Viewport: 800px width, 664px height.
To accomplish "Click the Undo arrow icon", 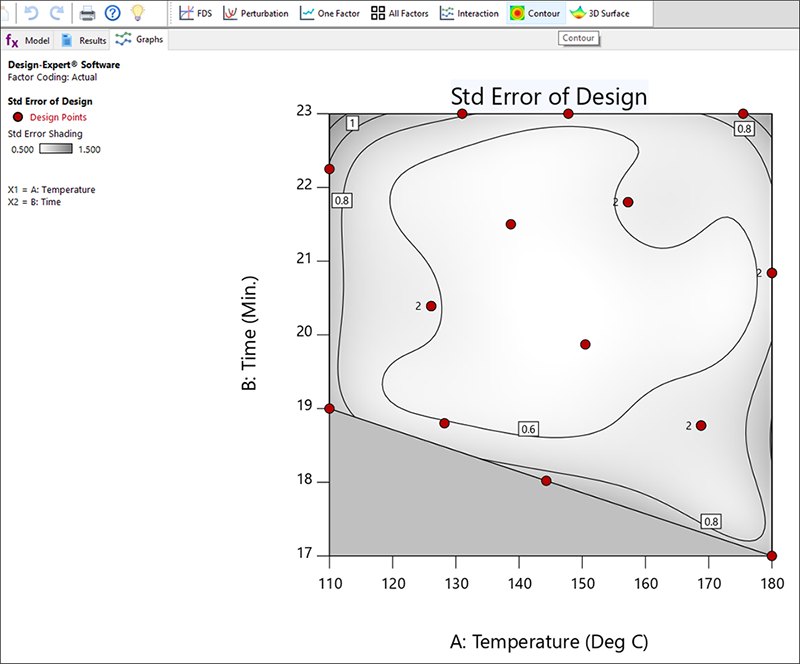I will tap(30, 13).
